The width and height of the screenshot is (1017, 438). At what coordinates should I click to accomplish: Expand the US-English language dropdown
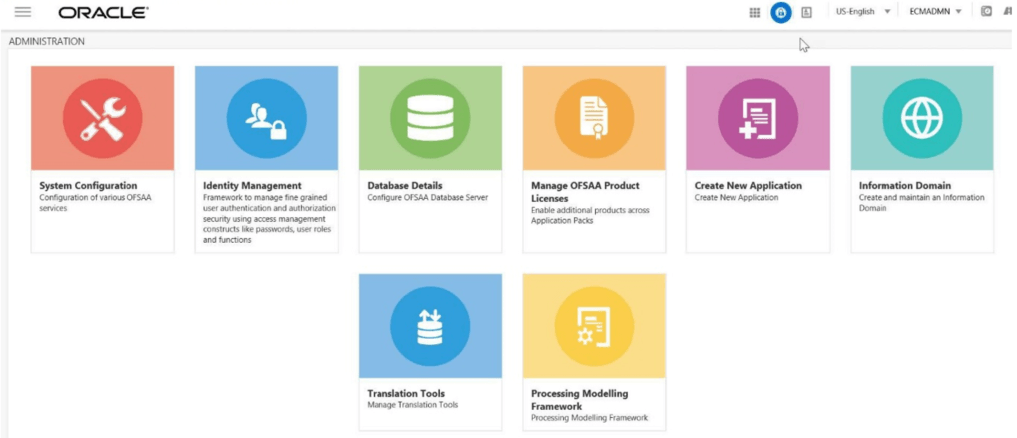(x=863, y=12)
